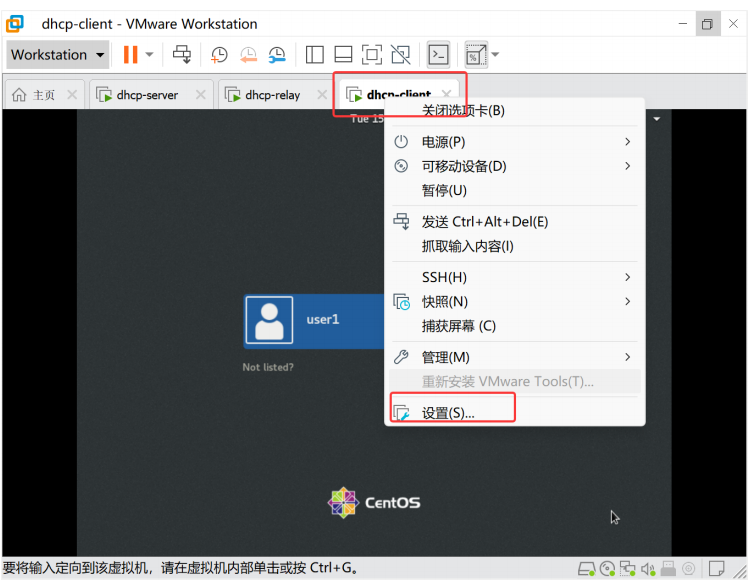Open snapshot manager wrench icon

pyautogui.click(x=277, y=55)
